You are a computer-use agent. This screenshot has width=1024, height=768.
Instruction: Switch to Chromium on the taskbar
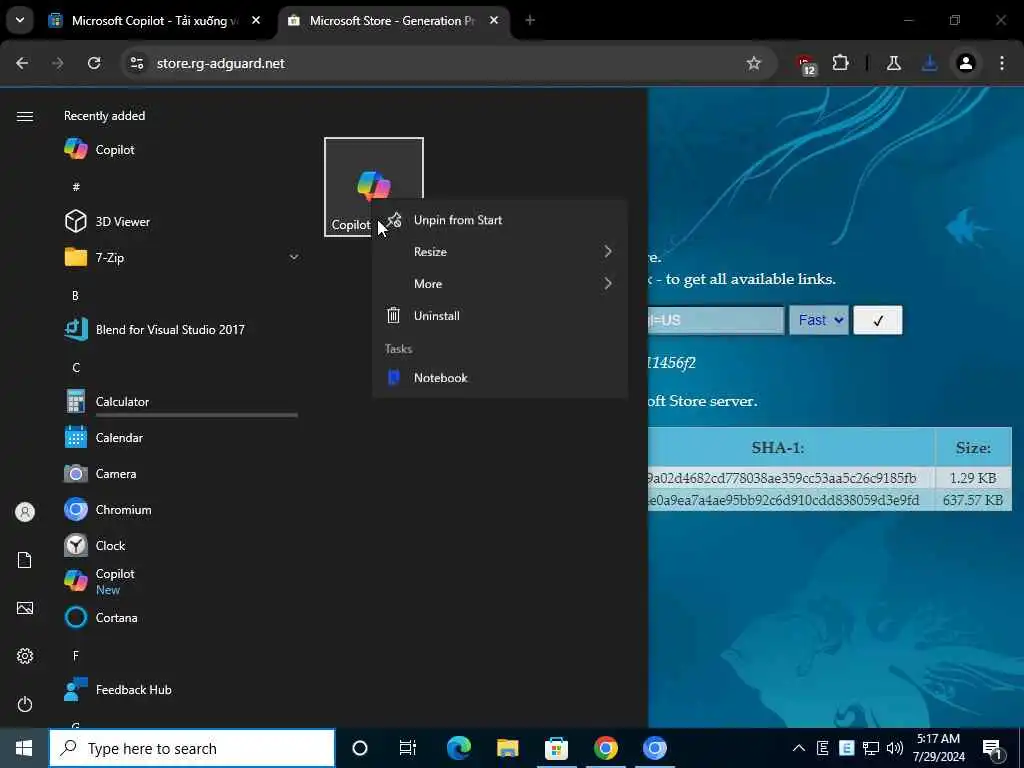[654, 748]
